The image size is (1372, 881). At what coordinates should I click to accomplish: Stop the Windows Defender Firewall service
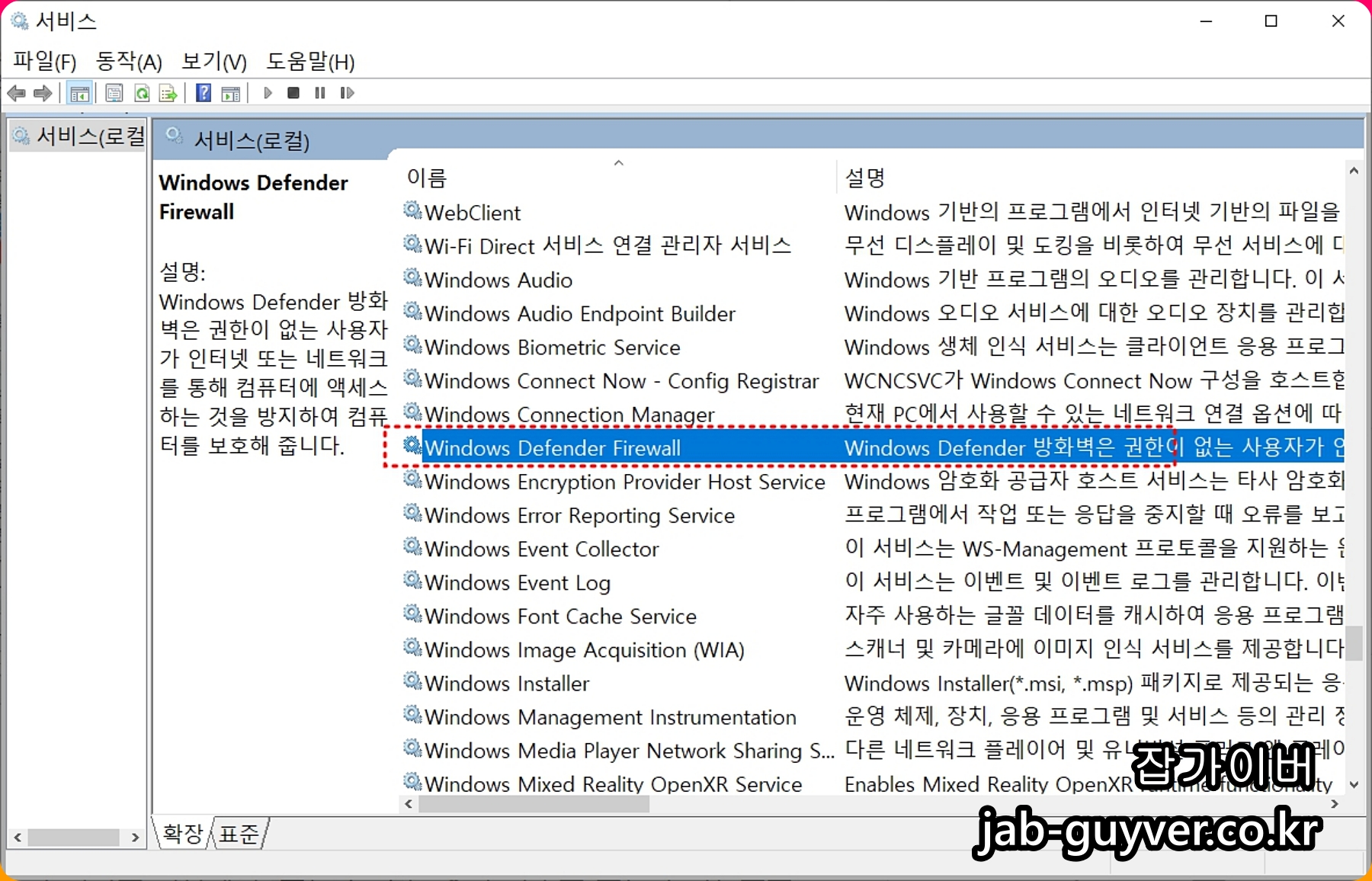coord(293,93)
